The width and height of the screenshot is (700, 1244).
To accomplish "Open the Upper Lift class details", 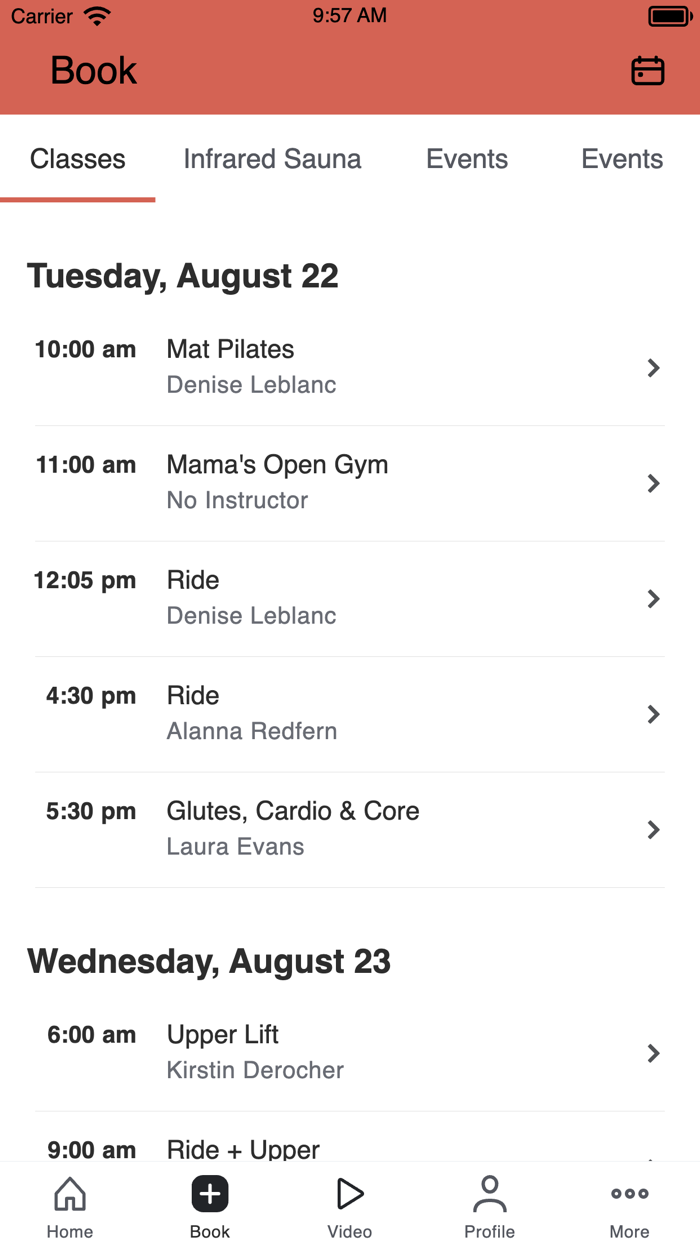I will (x=654, y=1053).
